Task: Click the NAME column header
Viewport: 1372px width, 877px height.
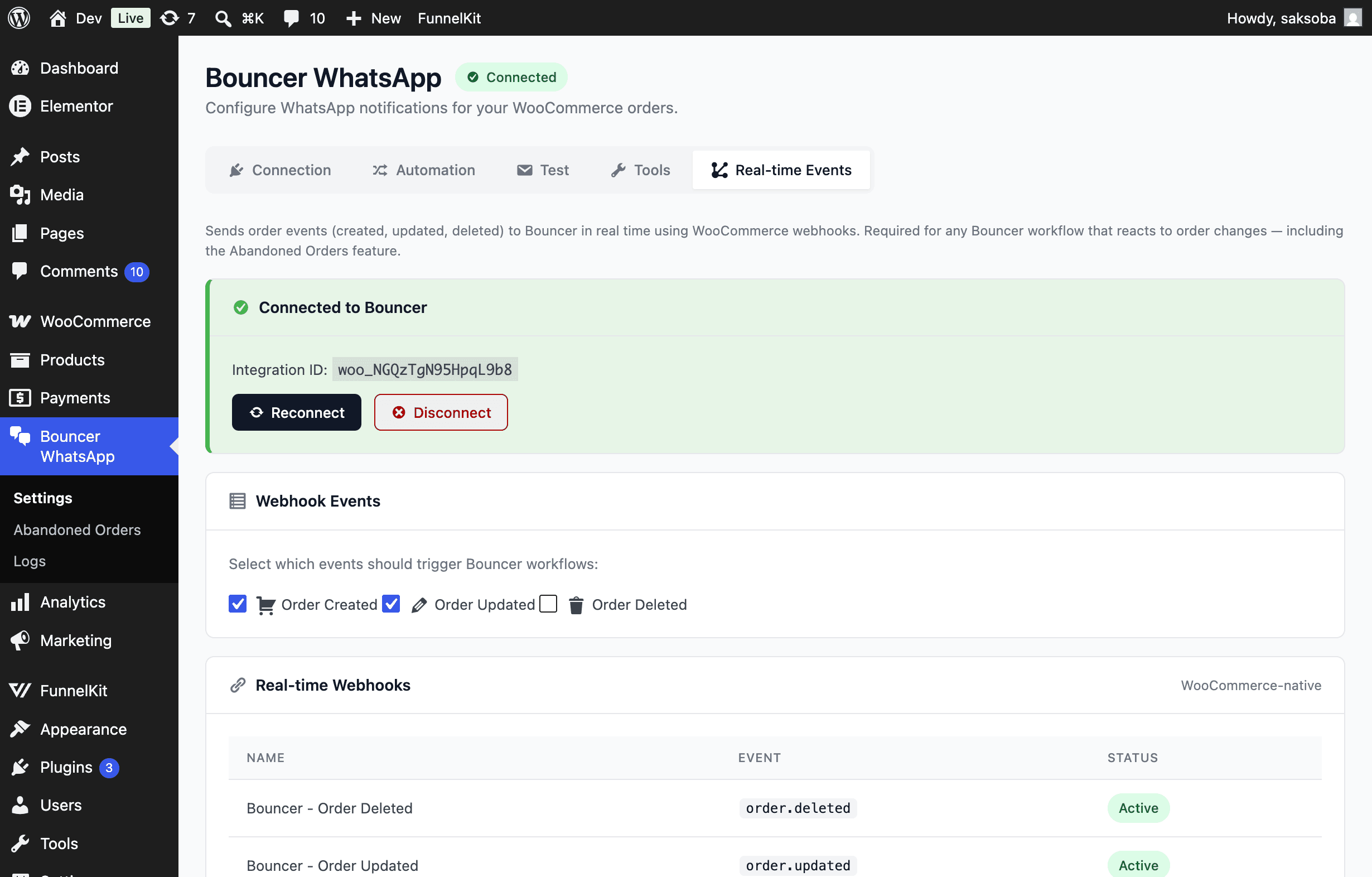Action: point(265,758)
